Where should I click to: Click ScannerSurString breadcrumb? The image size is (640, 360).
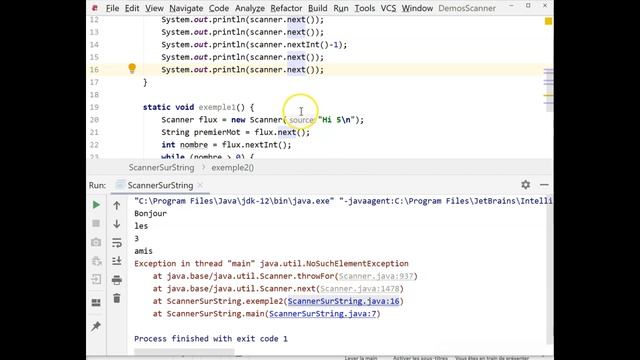click(162, 168)
